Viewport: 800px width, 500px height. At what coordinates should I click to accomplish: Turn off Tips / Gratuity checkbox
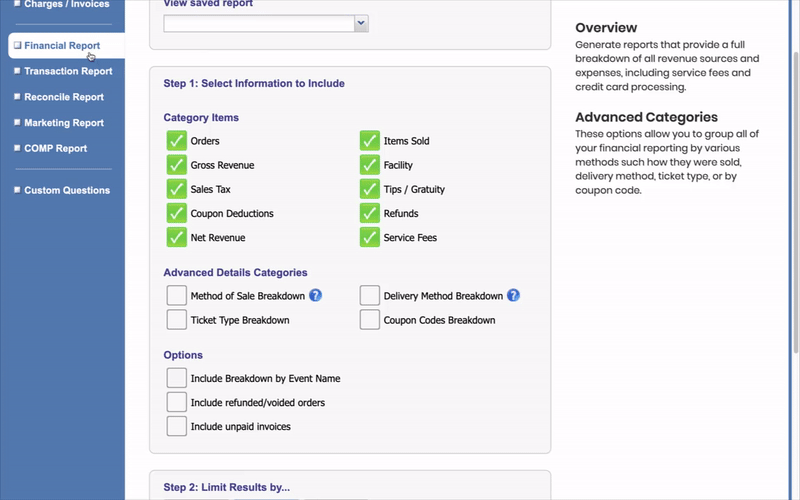coord(370,189)
